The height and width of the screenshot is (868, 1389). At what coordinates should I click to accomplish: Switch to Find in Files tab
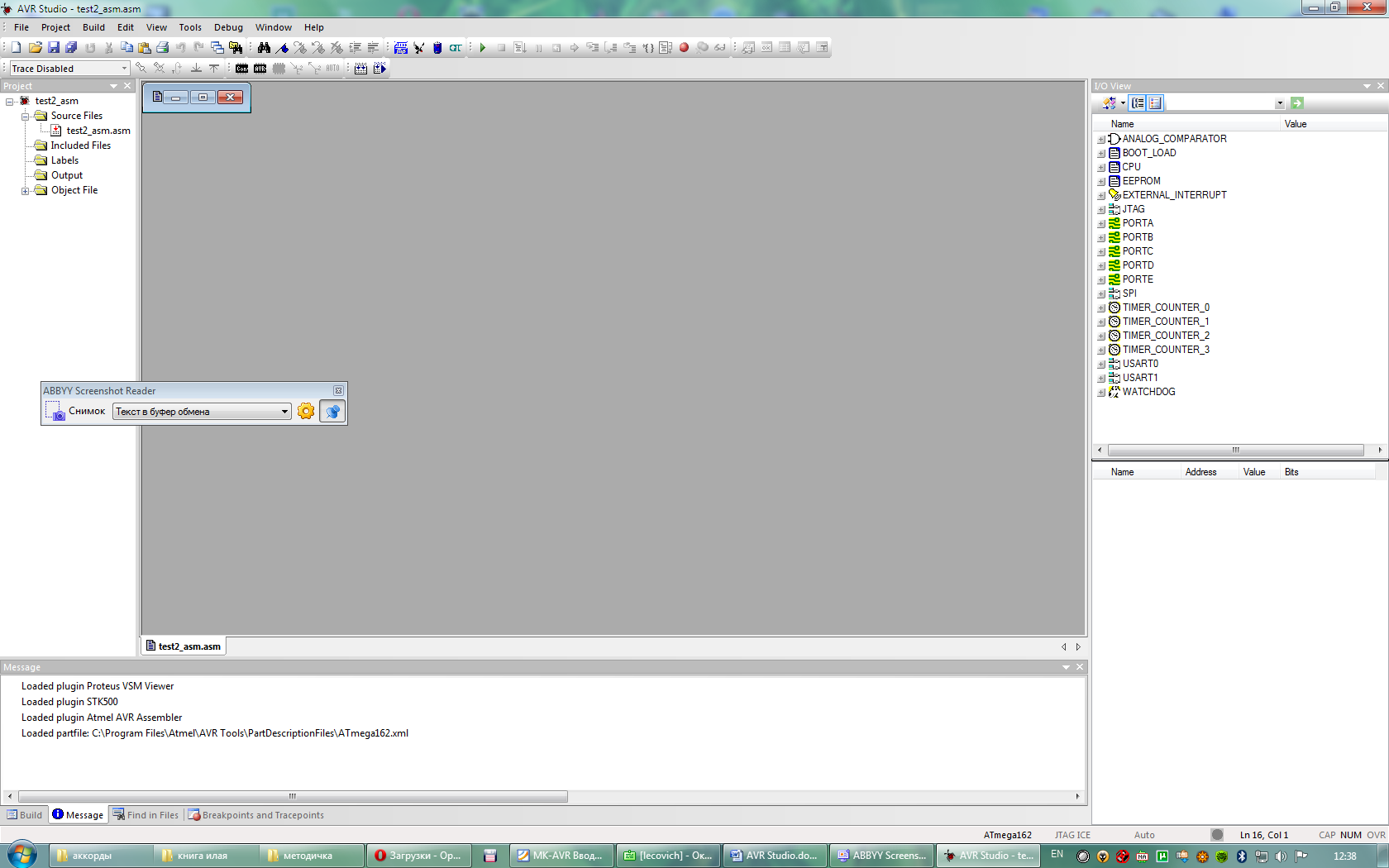click(x=146, y=815)
